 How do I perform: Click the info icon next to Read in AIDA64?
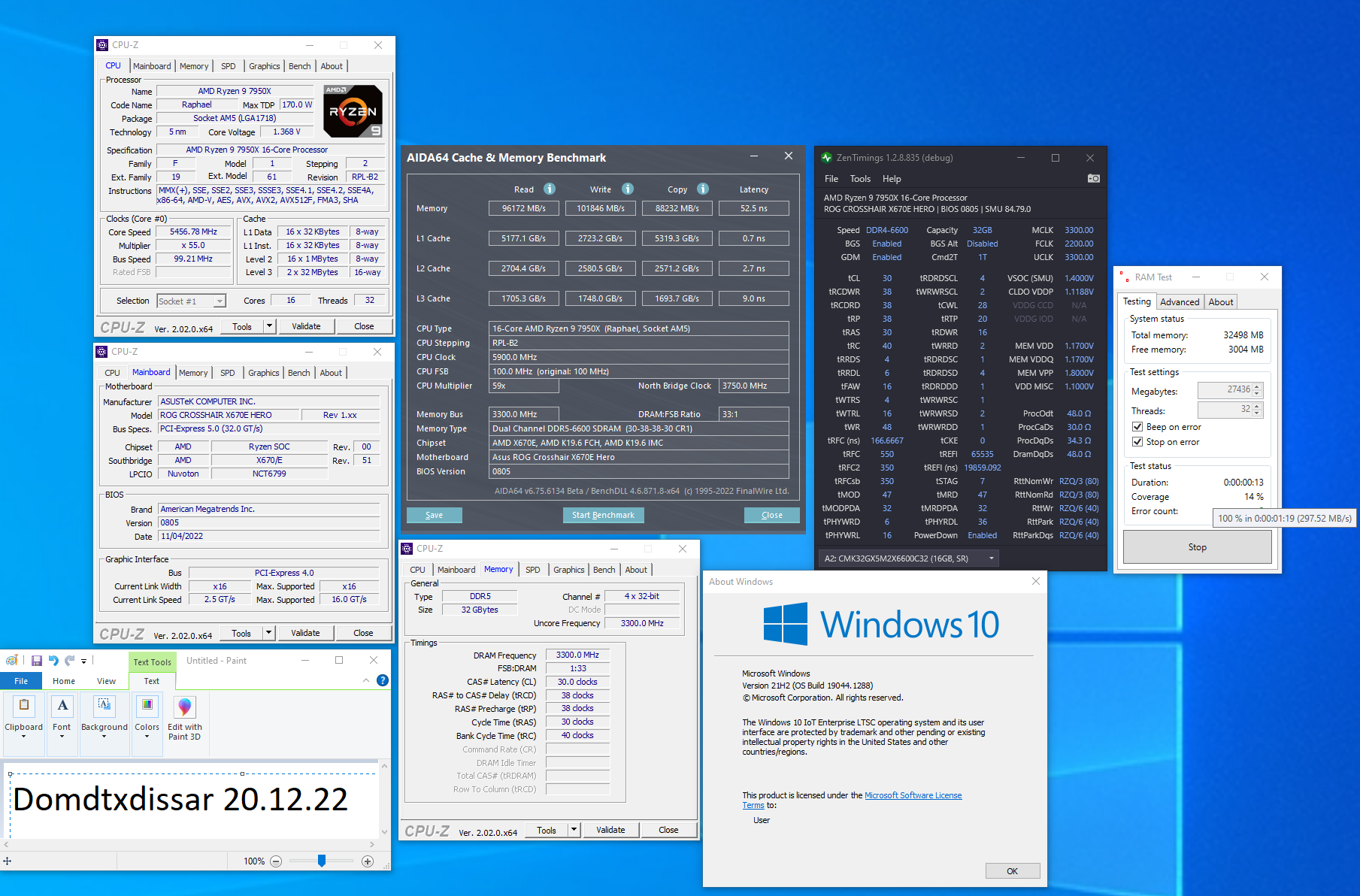point(550,189)
